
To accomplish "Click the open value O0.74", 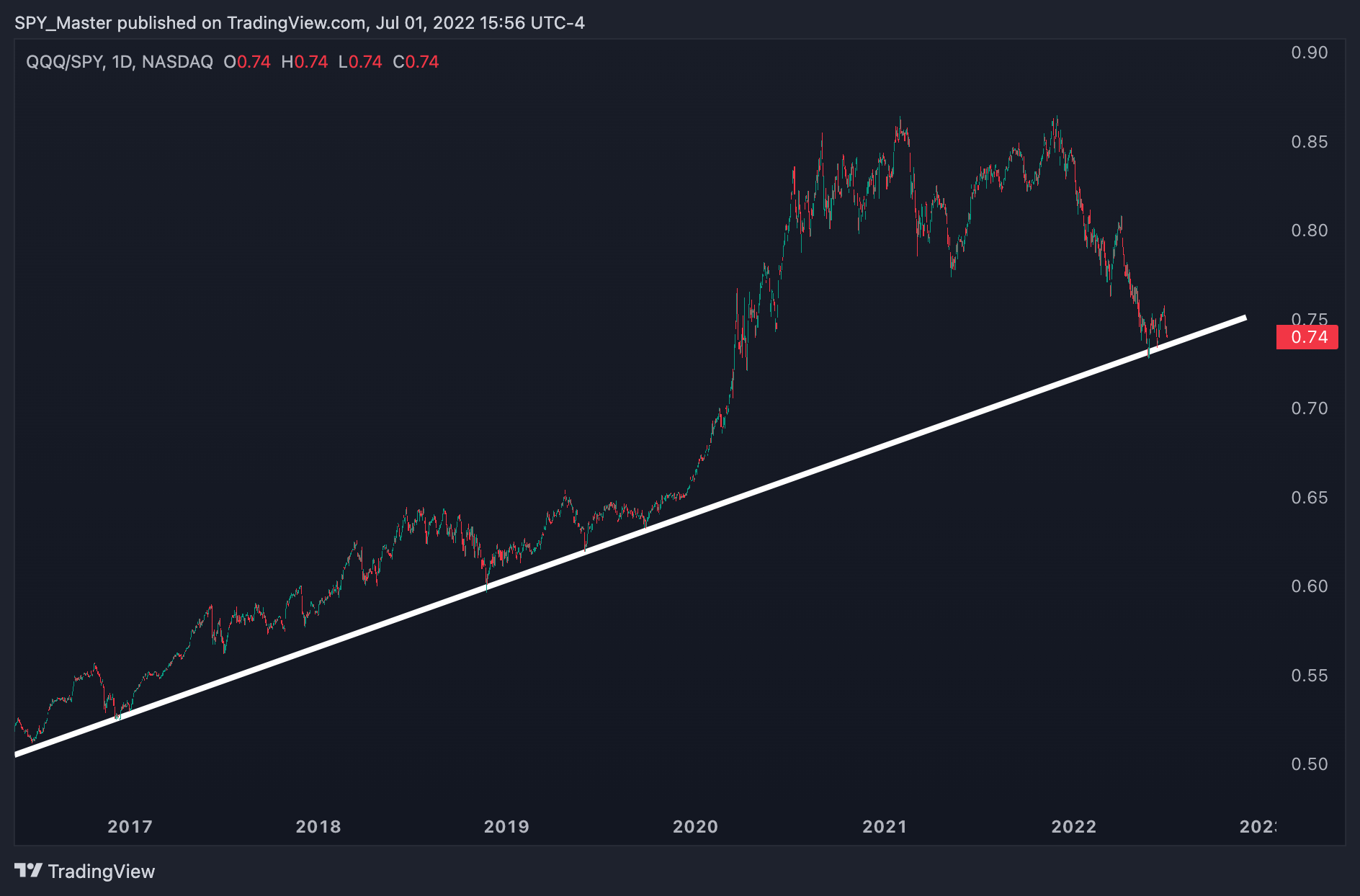I will (x=247, y=62).
